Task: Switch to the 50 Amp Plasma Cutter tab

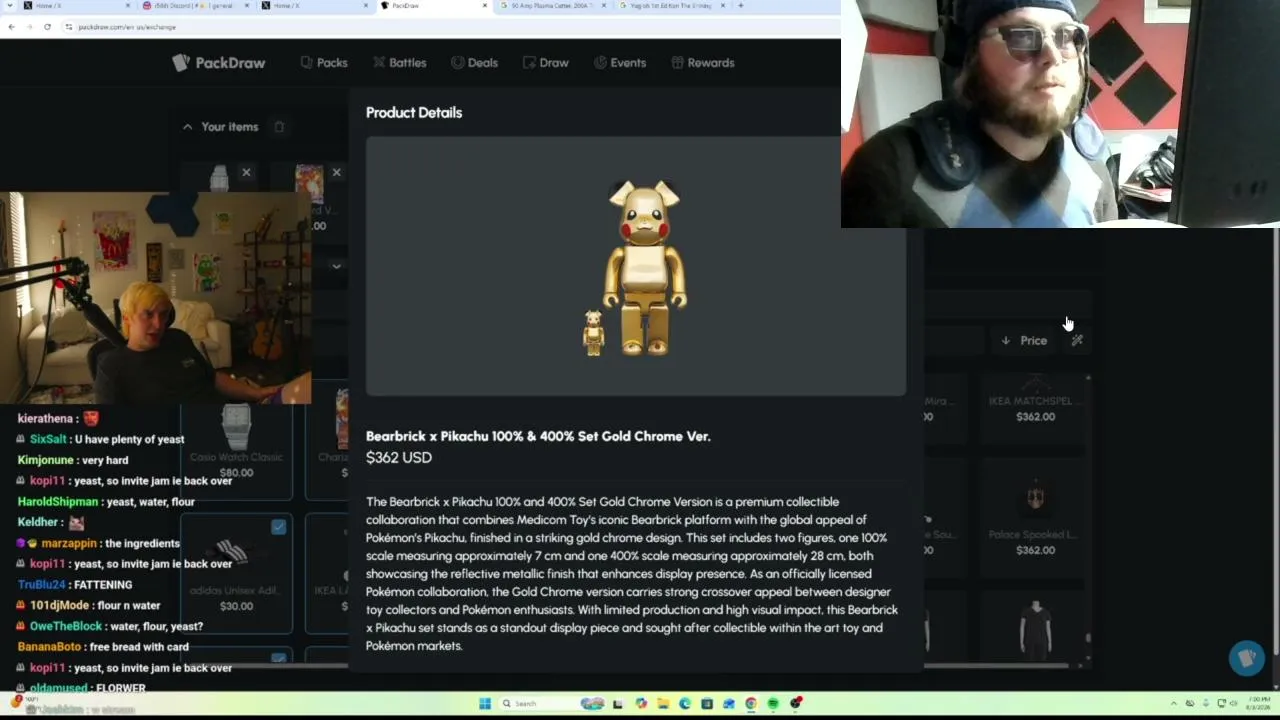Action: 552,6
